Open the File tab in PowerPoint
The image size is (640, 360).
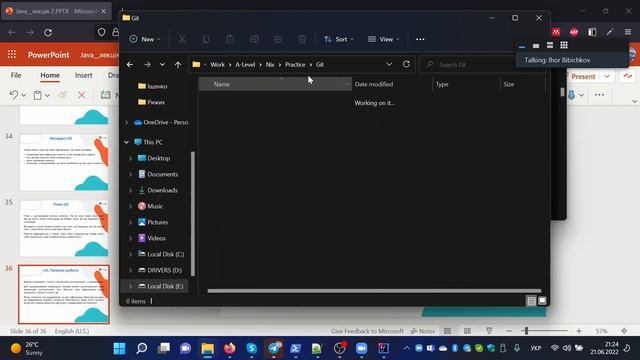(x=16, y=75)
